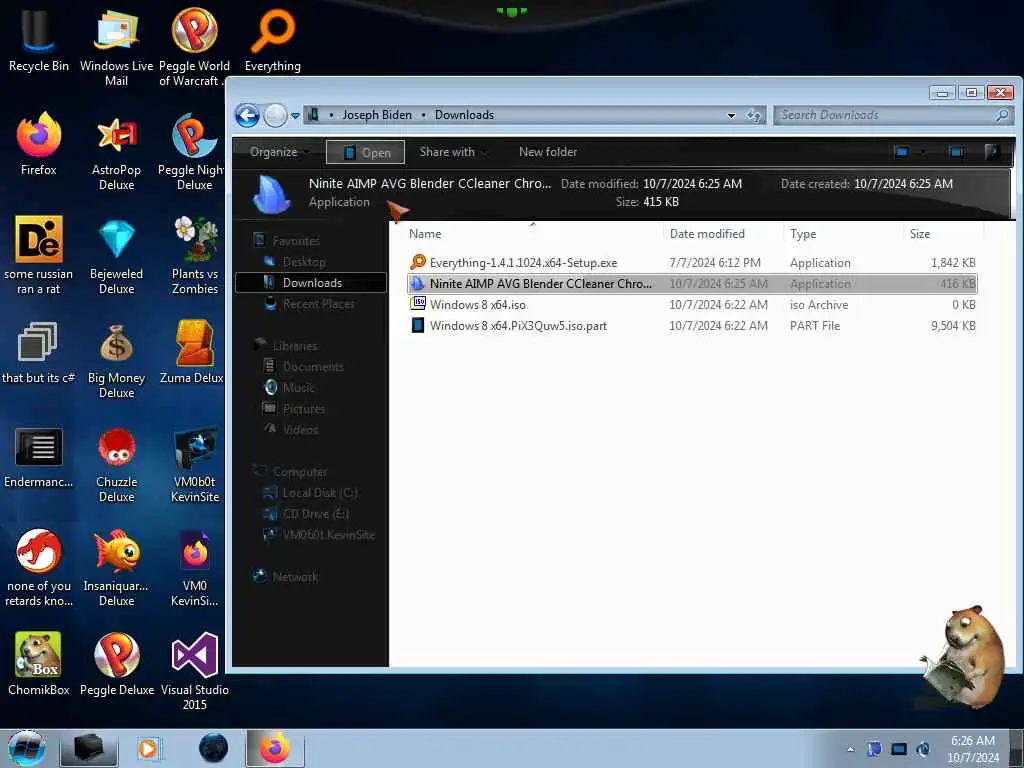
Task: Select Everything-1.4.1.1024.x64-Setup.exe file
Action: pyautogui.click(x=692, y=263)
